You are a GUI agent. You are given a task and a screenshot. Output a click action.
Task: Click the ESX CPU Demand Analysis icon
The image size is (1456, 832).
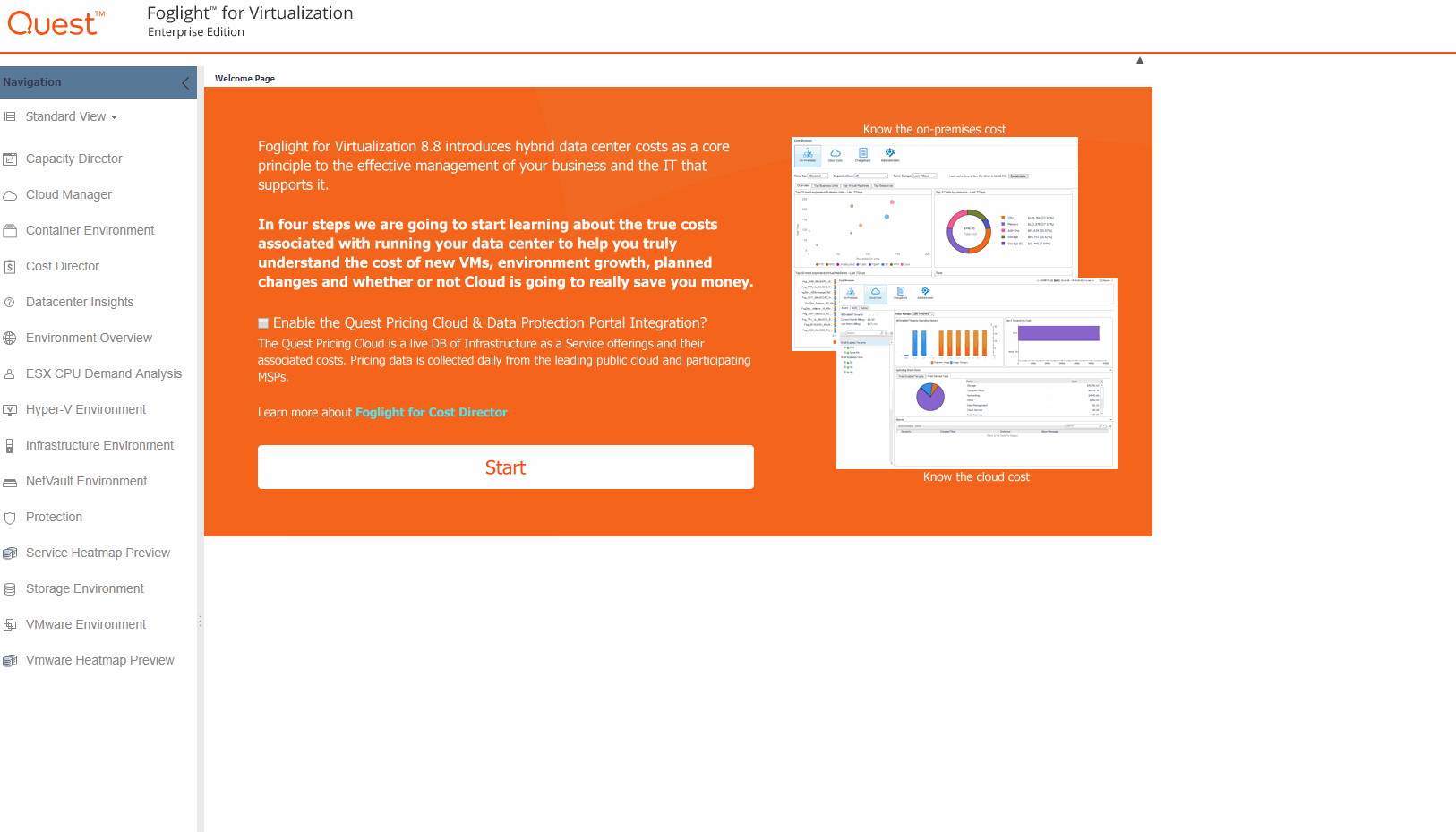pos(10,374)
